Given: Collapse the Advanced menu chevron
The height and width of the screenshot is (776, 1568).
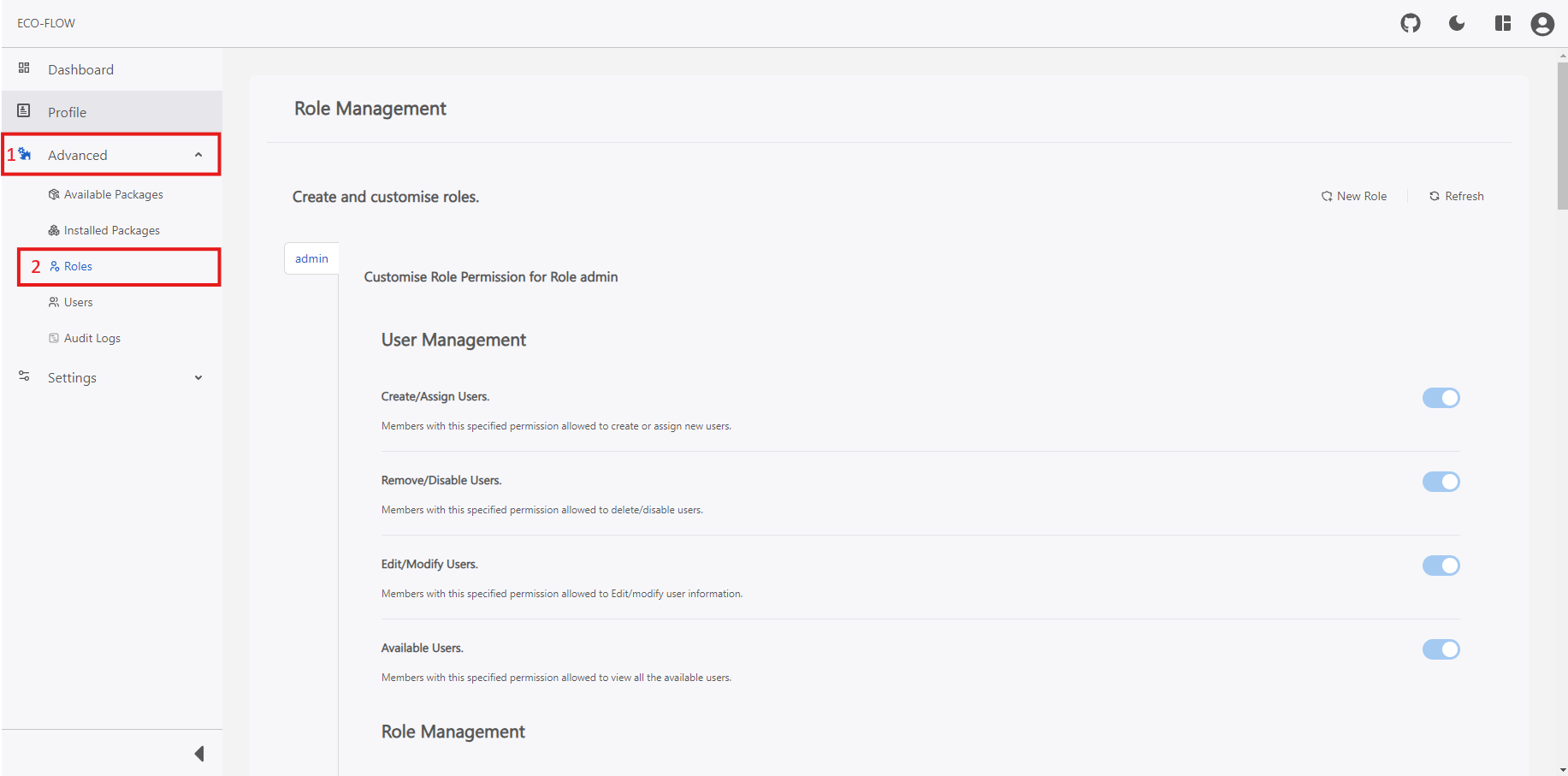Looking at the screenshot, I should [198, 155].
